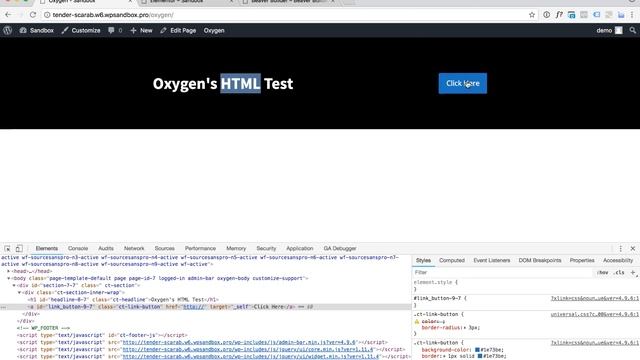The width and height of the screenshot is (640, 360).
Task: Activate the DevTools element inspector picker
Action: coord(7,248)
